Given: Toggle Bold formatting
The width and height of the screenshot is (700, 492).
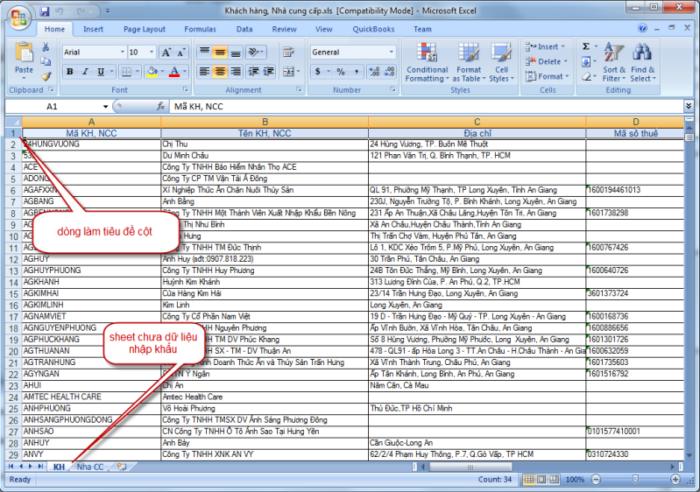Looking at the screenshot, I should 70,72.
